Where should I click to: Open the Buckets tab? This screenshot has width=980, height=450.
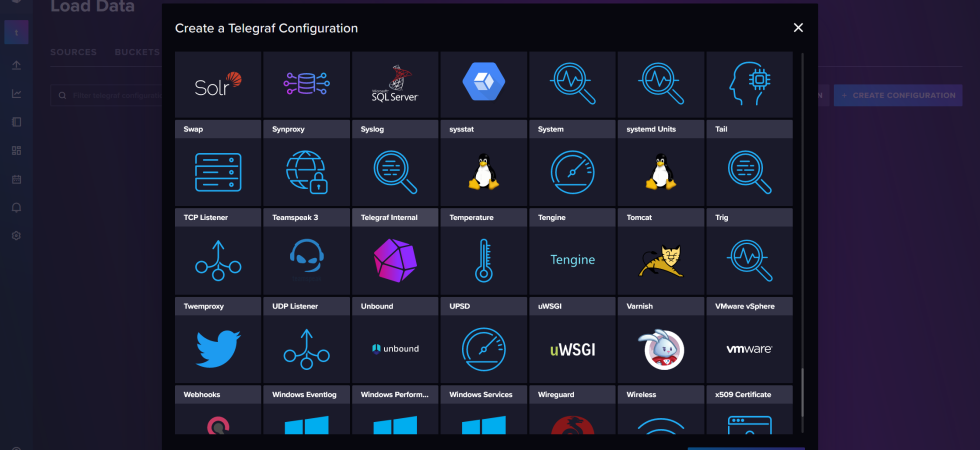(137, 51)
